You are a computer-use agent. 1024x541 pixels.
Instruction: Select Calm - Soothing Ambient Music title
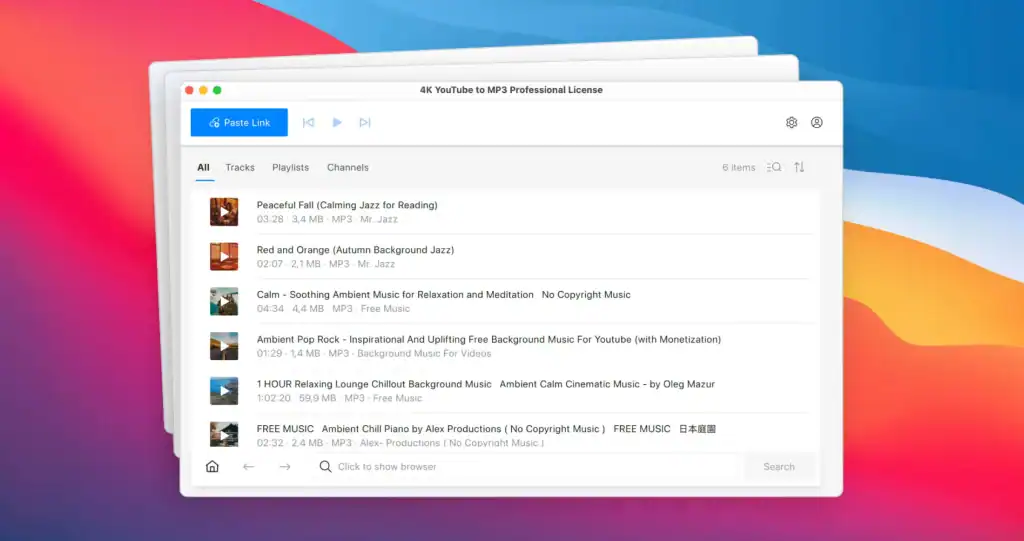(443, 295)
